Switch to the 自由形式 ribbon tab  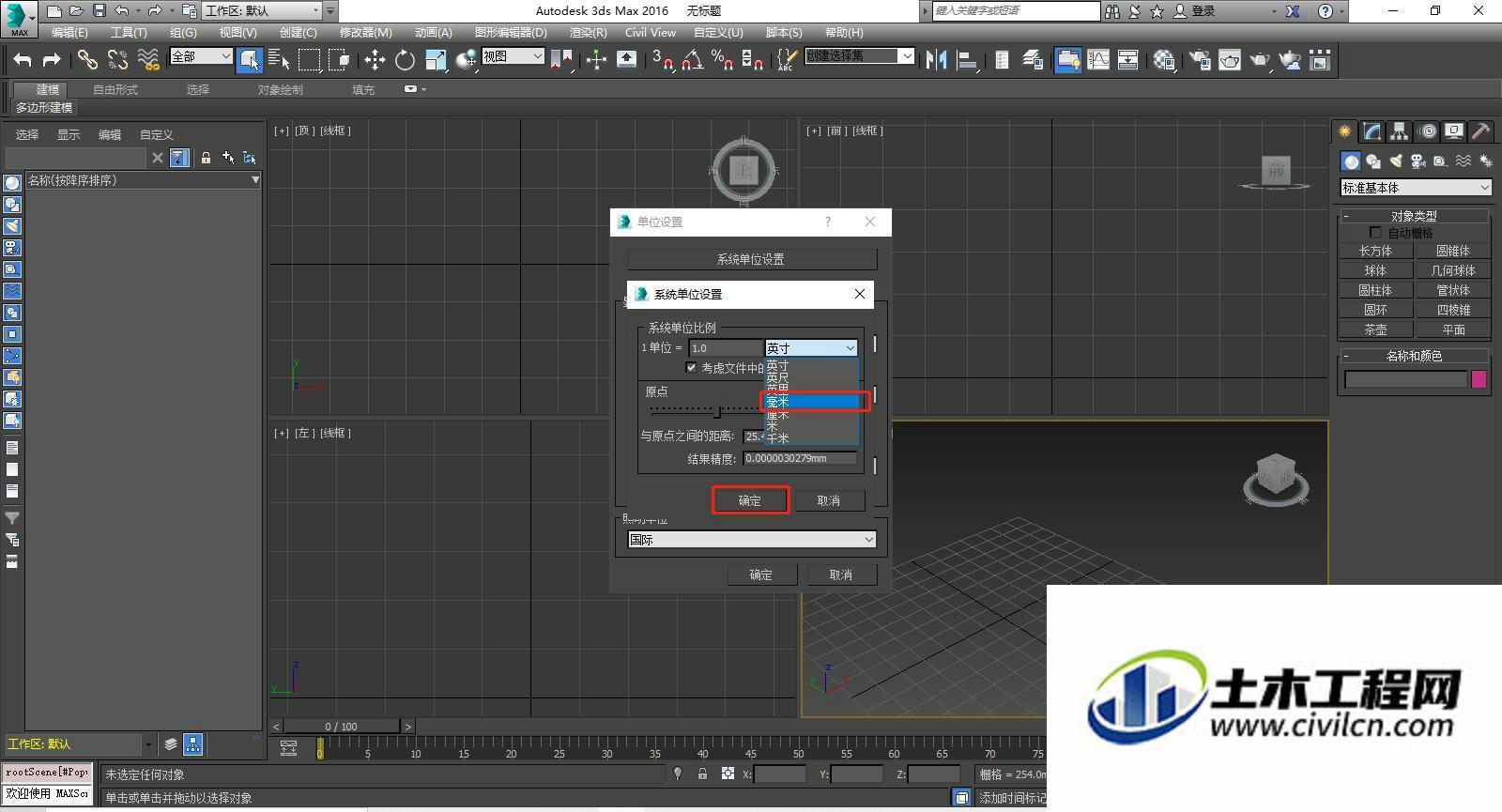point(115,90)
